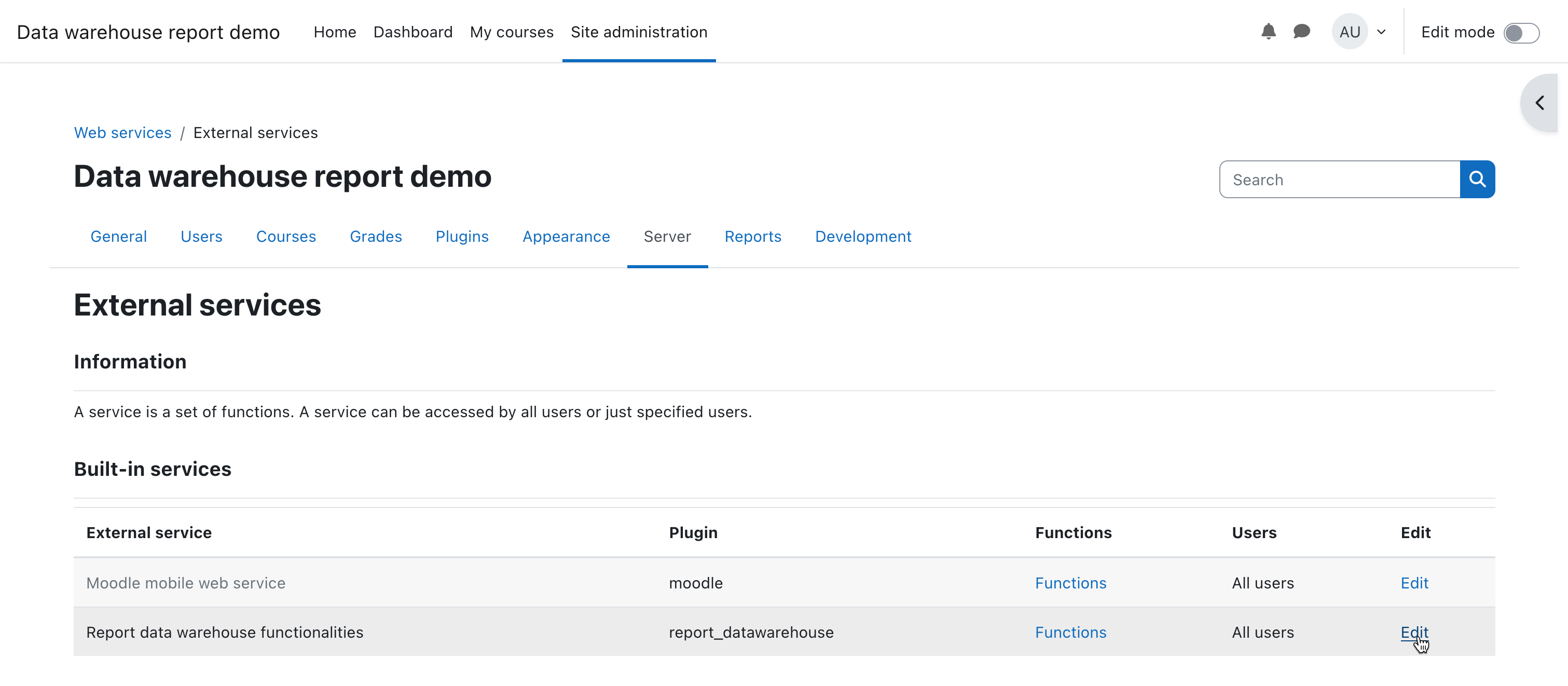The height and width of the screenshot is (686, 1568).
Task: Open Functions for report_datawarehouse service
Action: click(1070, 633)
